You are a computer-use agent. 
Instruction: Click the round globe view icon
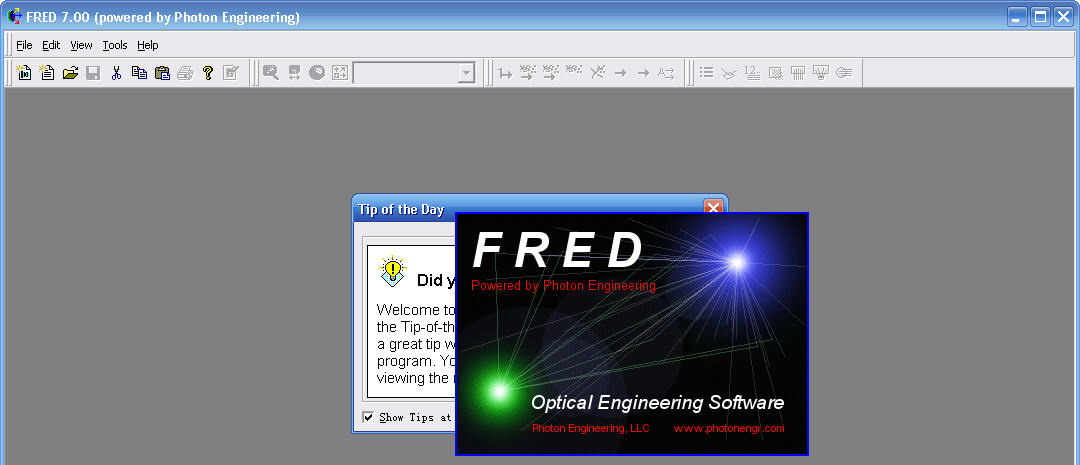tap(317, 72)
